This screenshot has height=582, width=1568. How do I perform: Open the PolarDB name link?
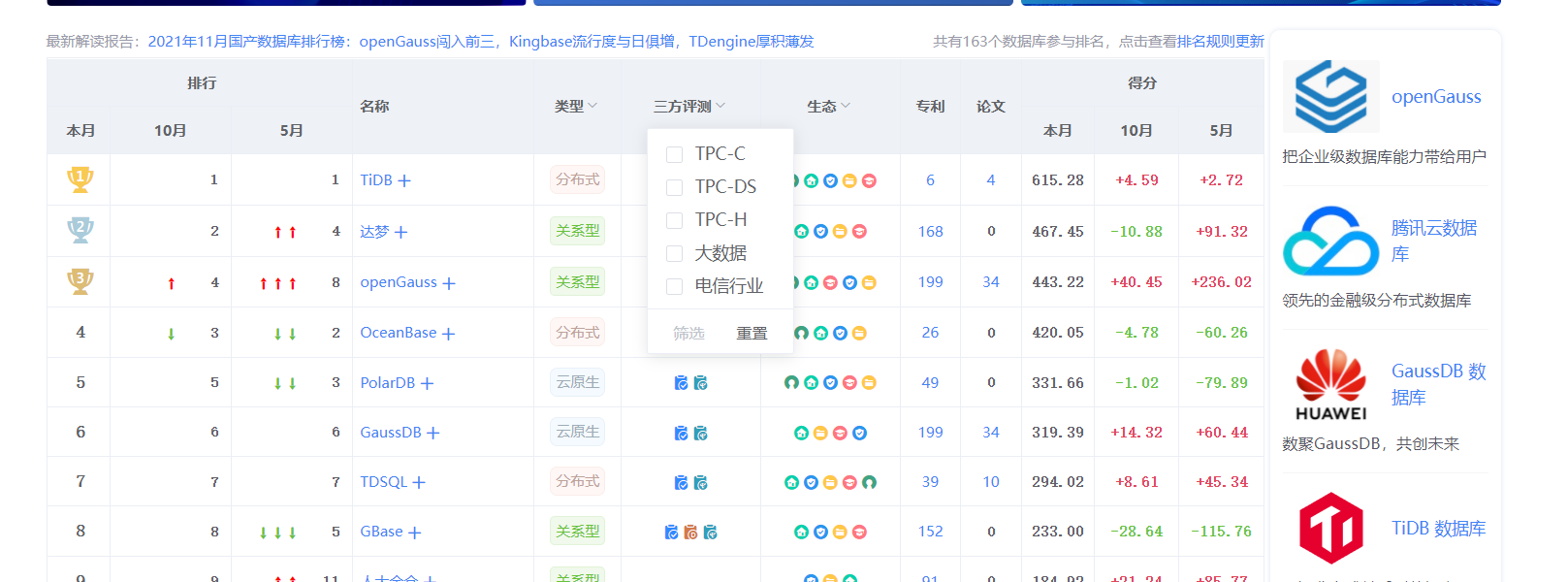(388, 383)
